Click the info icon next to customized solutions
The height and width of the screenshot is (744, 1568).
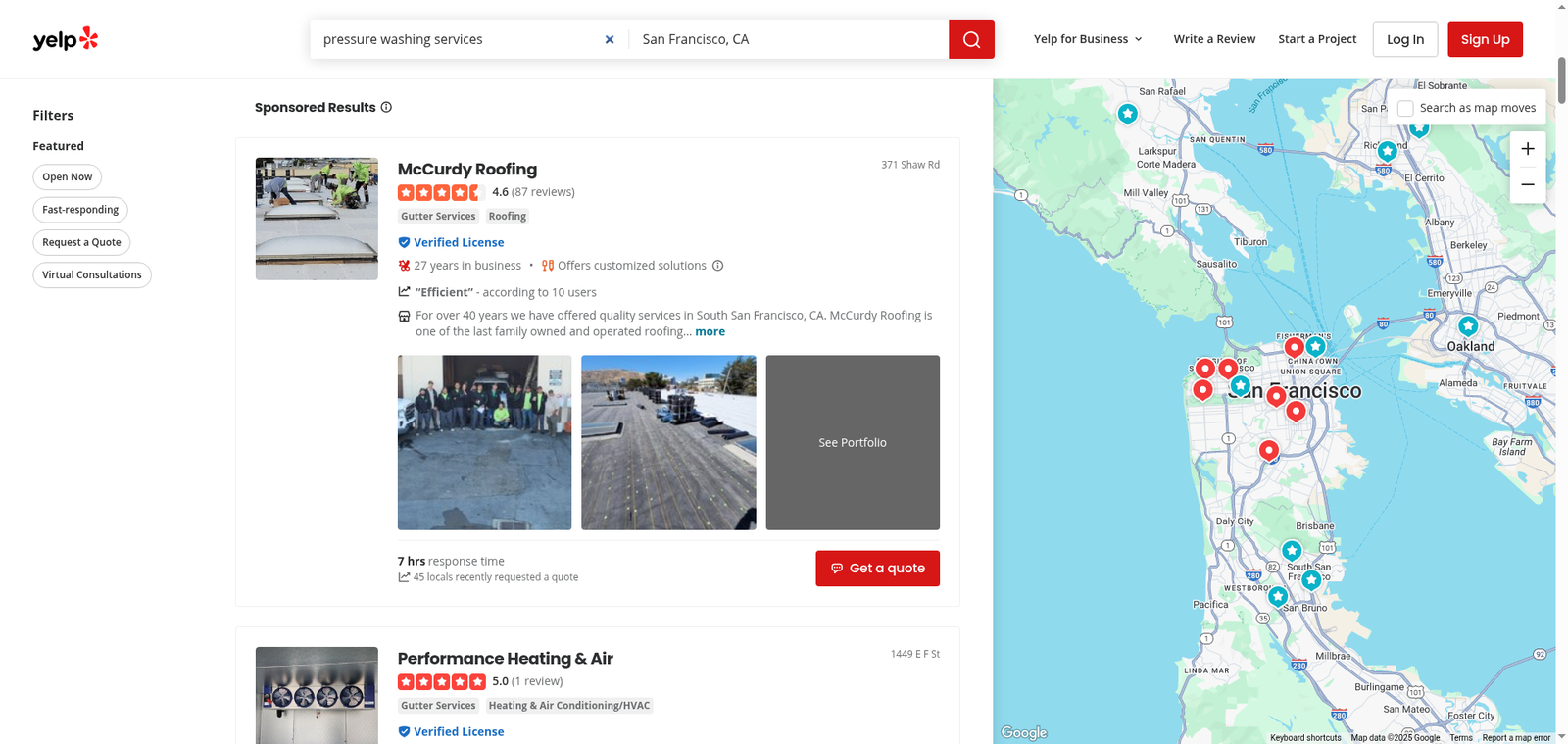(717, 266)
